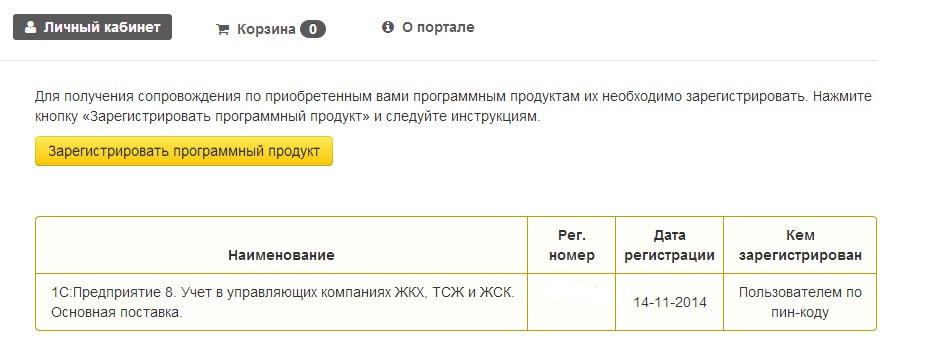948x364 pixels.
Task: Open the О портале menu item
Action: [x=428, y=27]
